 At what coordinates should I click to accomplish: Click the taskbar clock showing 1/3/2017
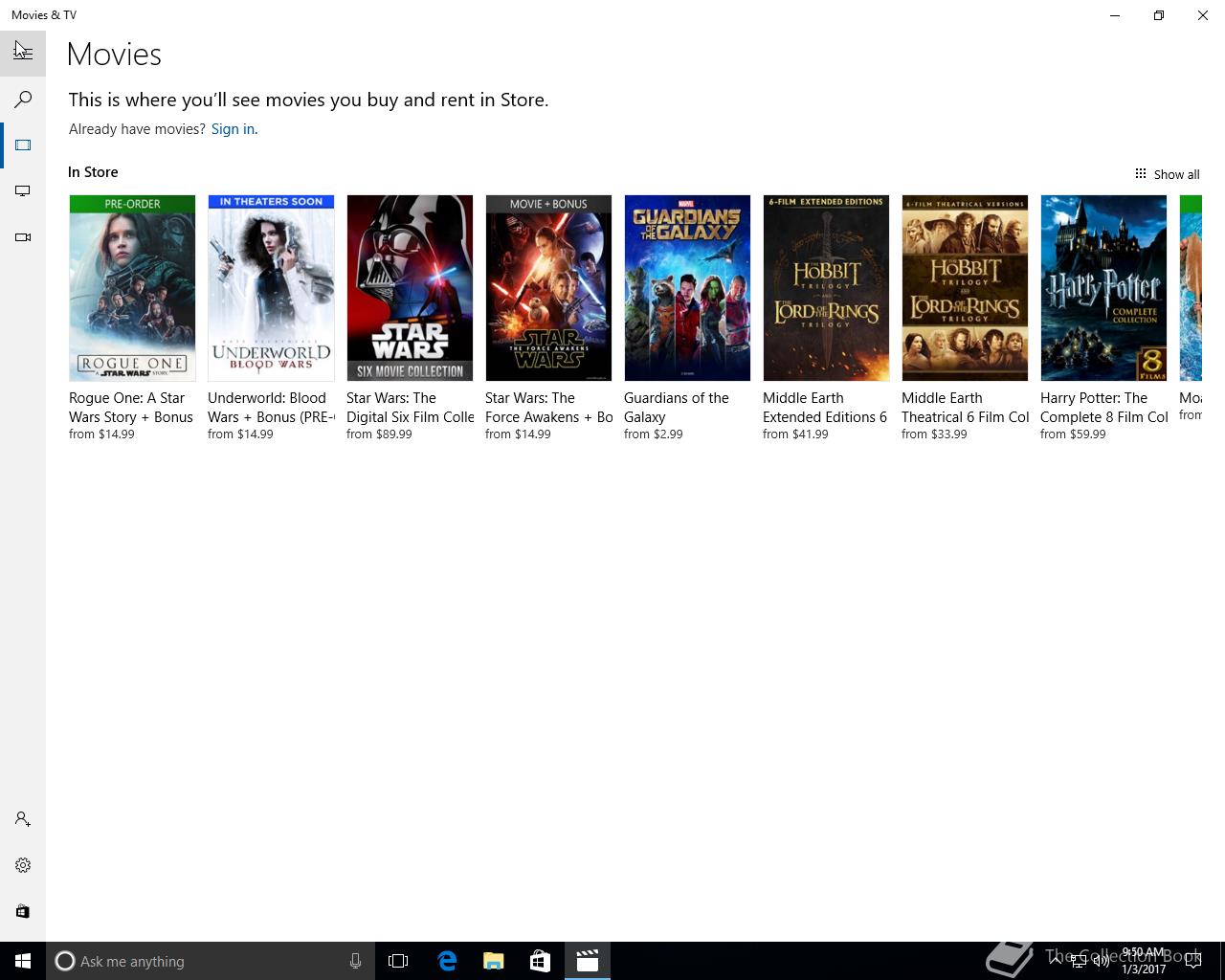tap(1144, 961)
